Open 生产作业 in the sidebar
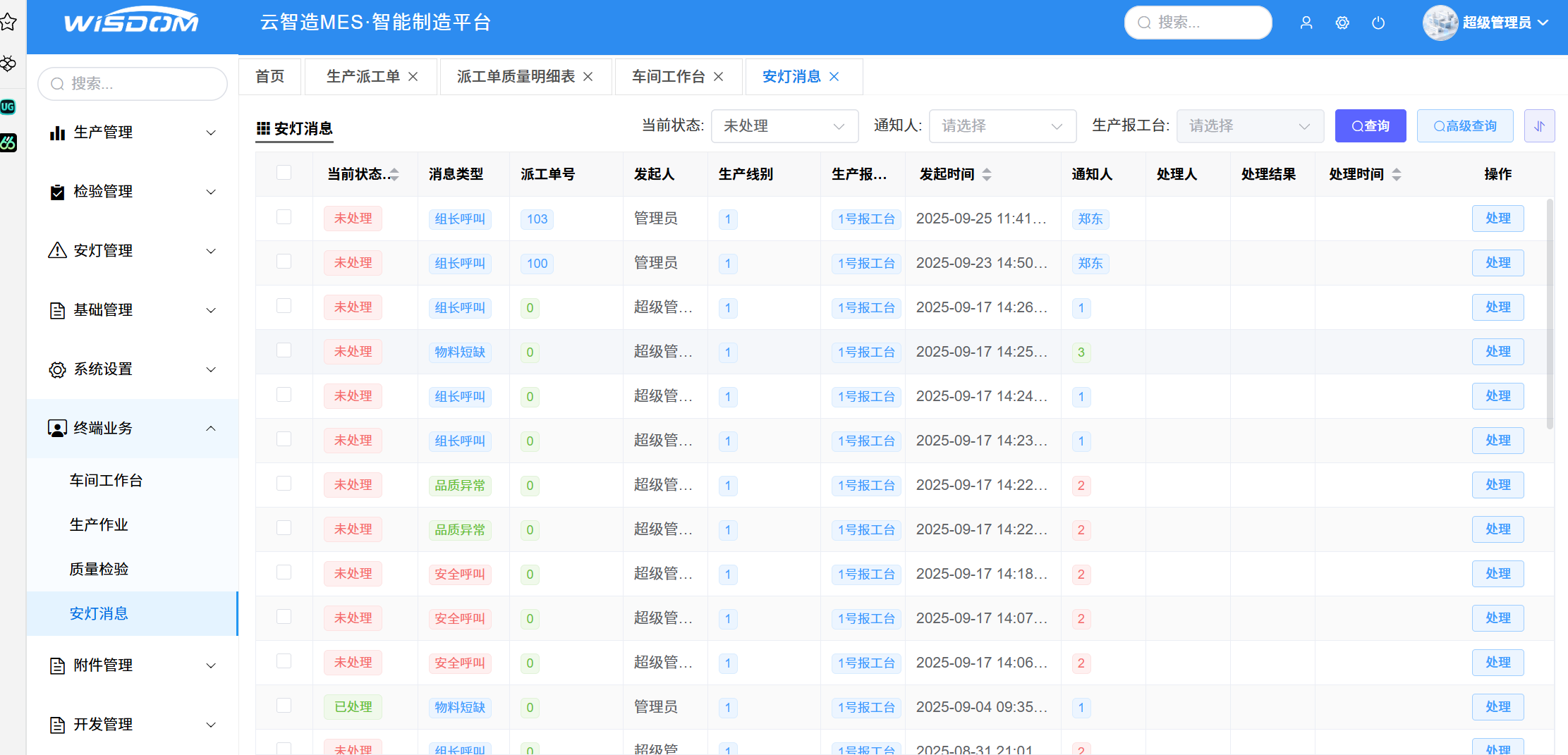1568x755 pixels. click(99, 524)
